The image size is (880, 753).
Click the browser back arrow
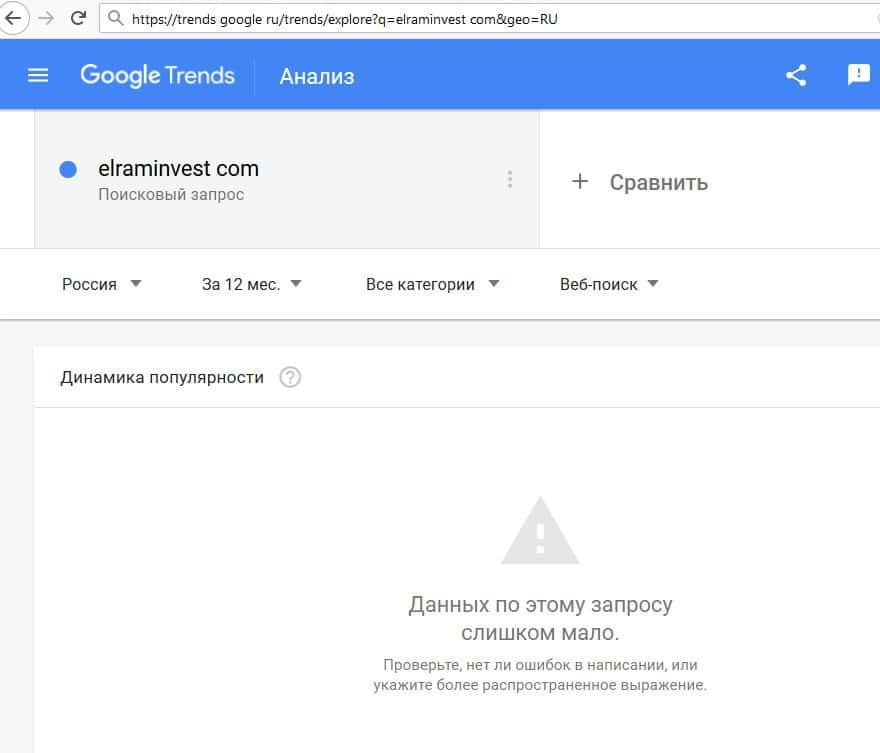[x=14, y=18]
